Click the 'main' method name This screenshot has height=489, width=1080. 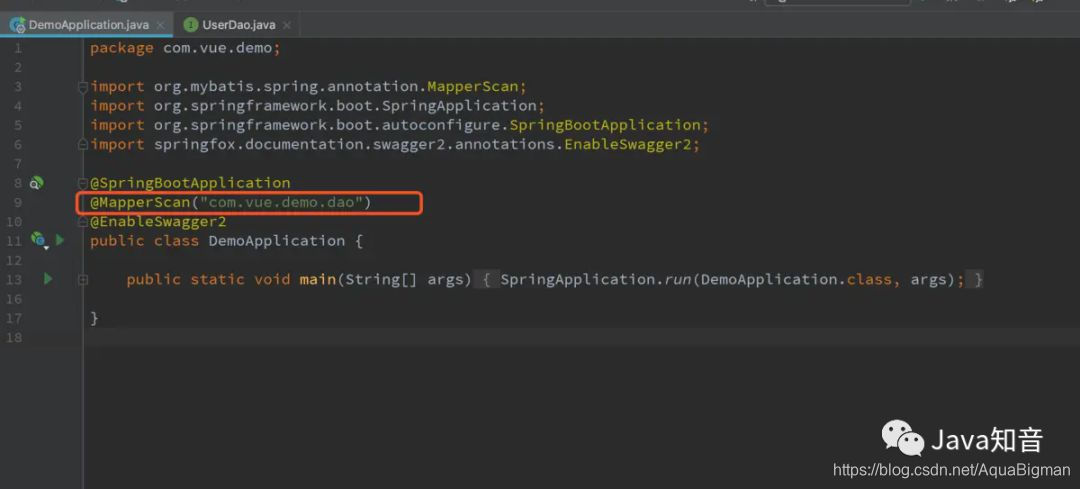pyautogui.click(x=318, y=280)
